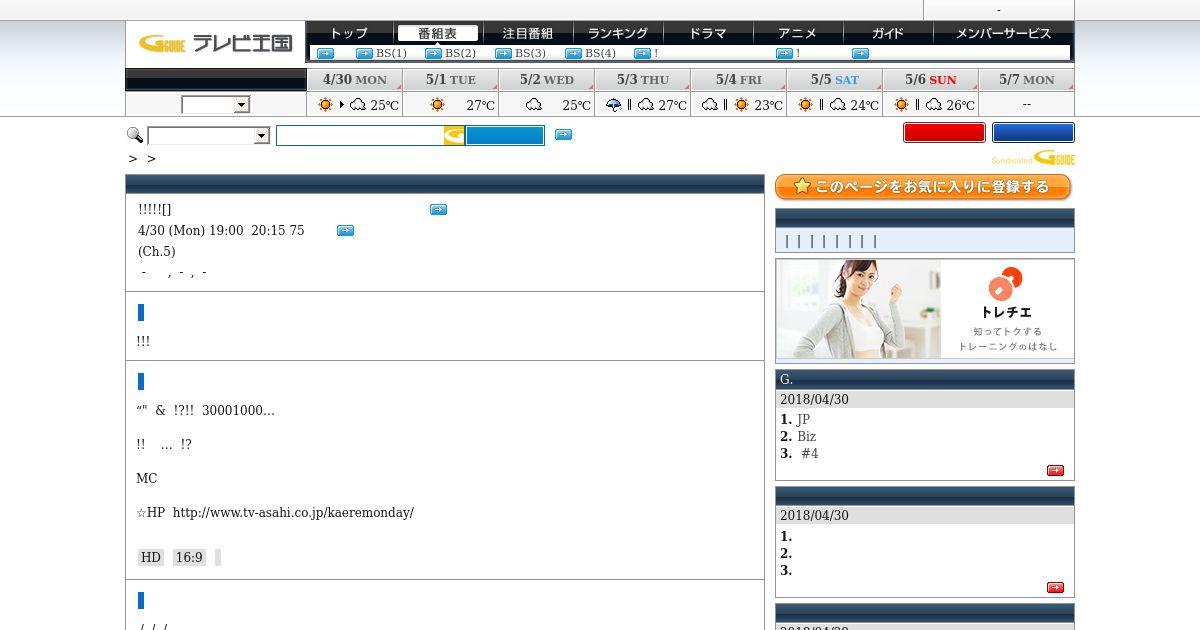Click red arrow in second 2018/04/30 ranking box
The height and width of the screenshot is (630, 1200).
point(1055,587)
